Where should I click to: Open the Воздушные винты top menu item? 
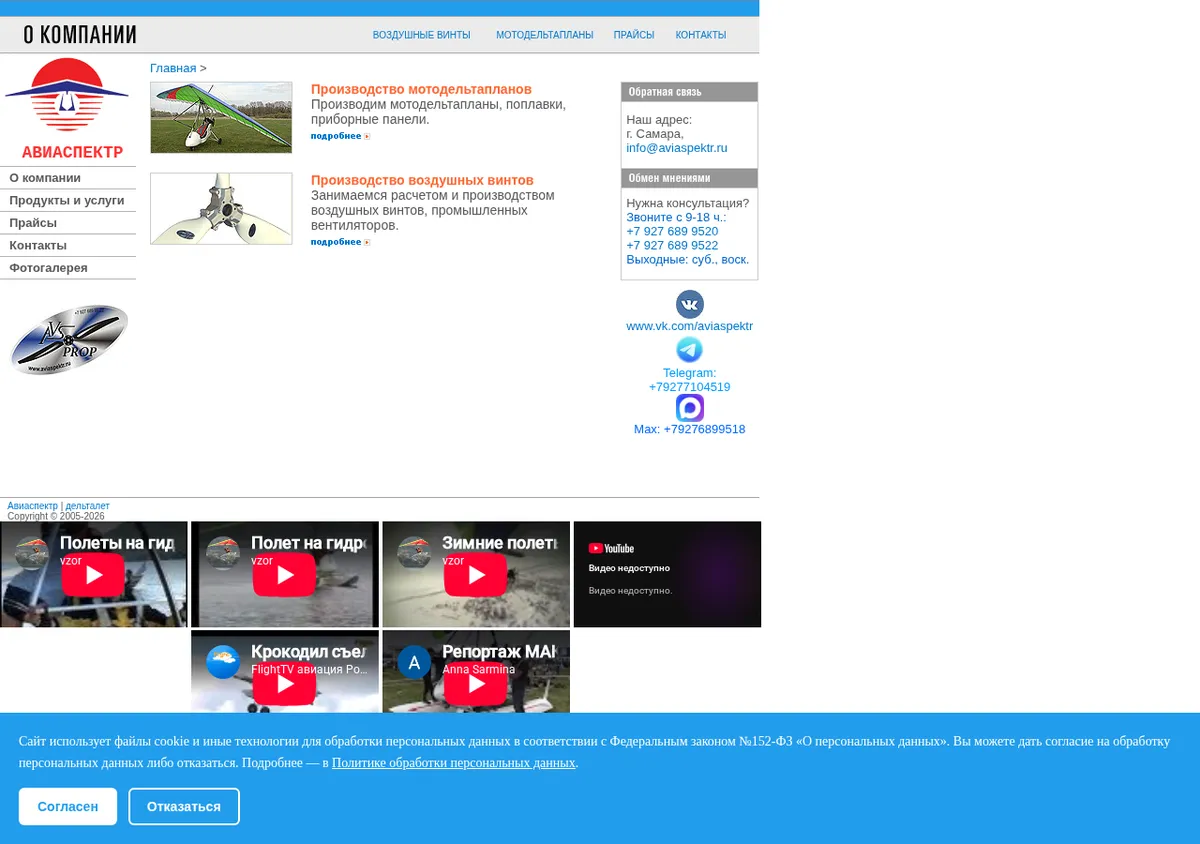coord(421,35)
